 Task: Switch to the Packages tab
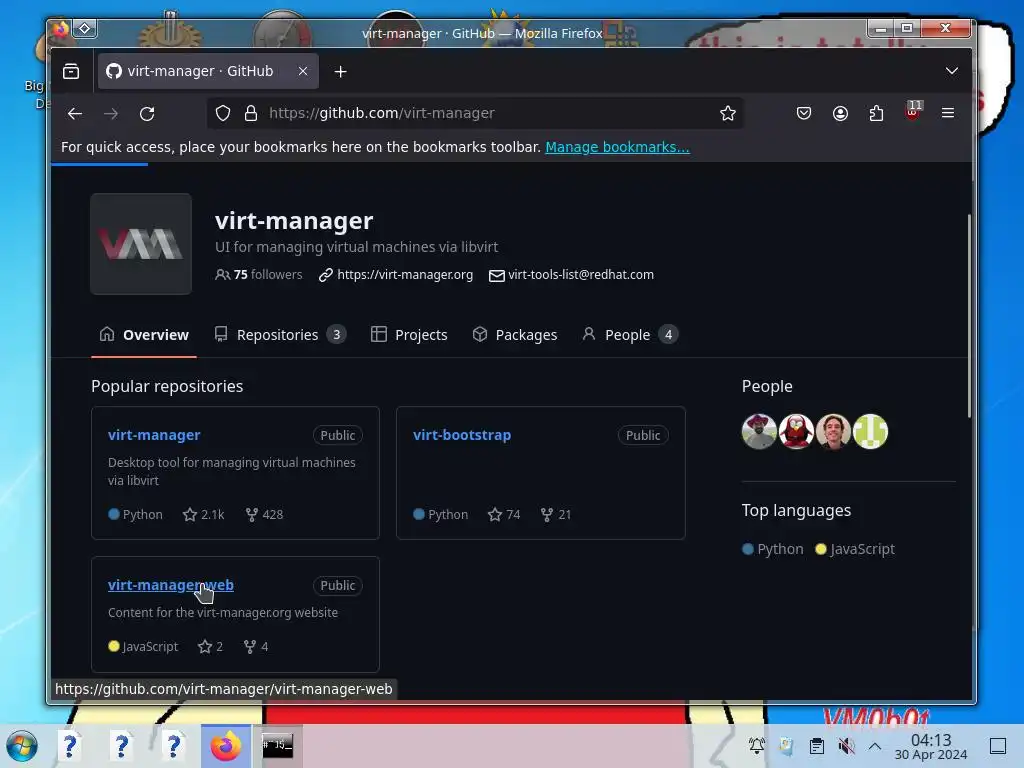point(515,335)
